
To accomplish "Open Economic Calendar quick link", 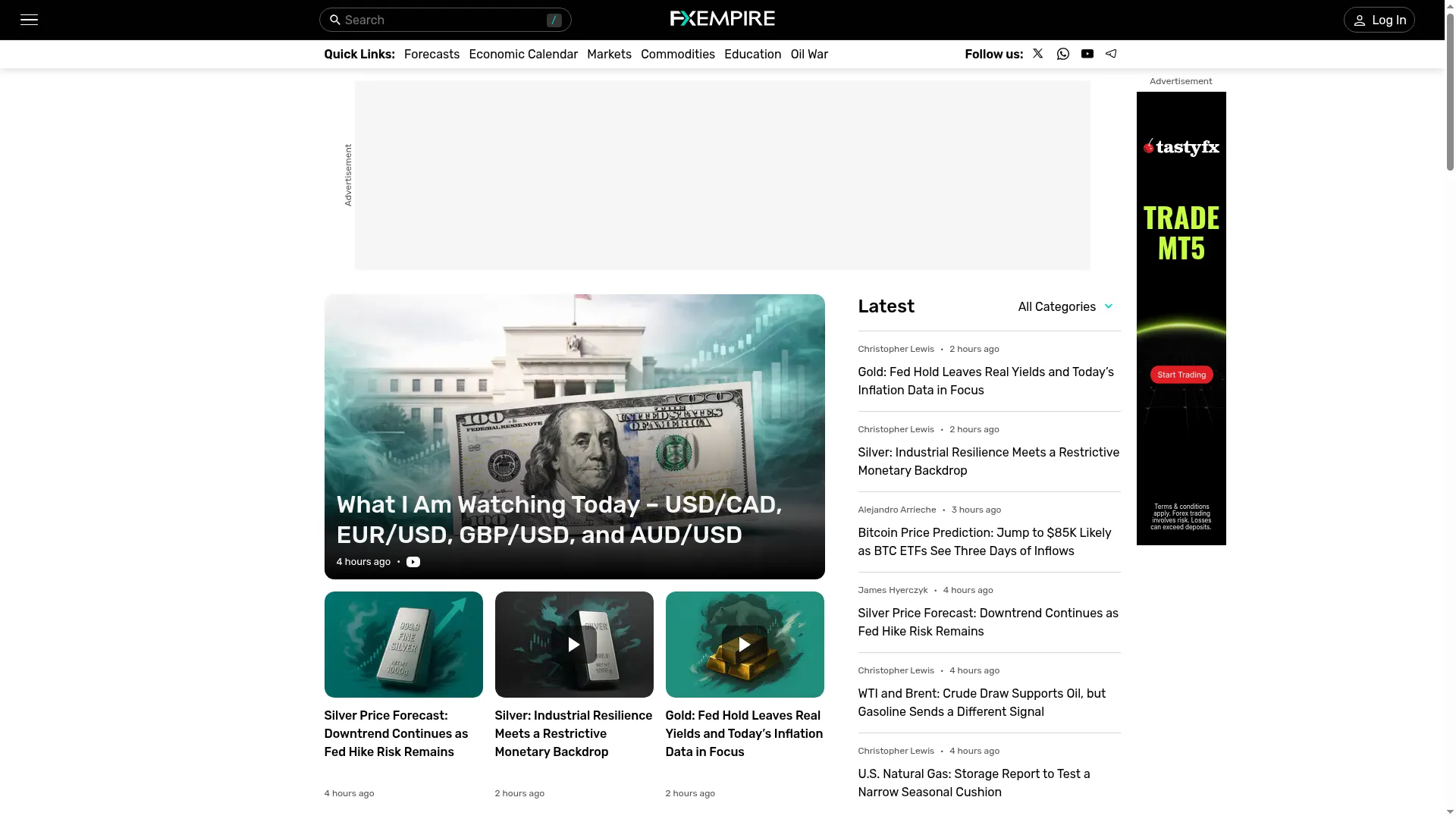I will (x=523, y=54).
